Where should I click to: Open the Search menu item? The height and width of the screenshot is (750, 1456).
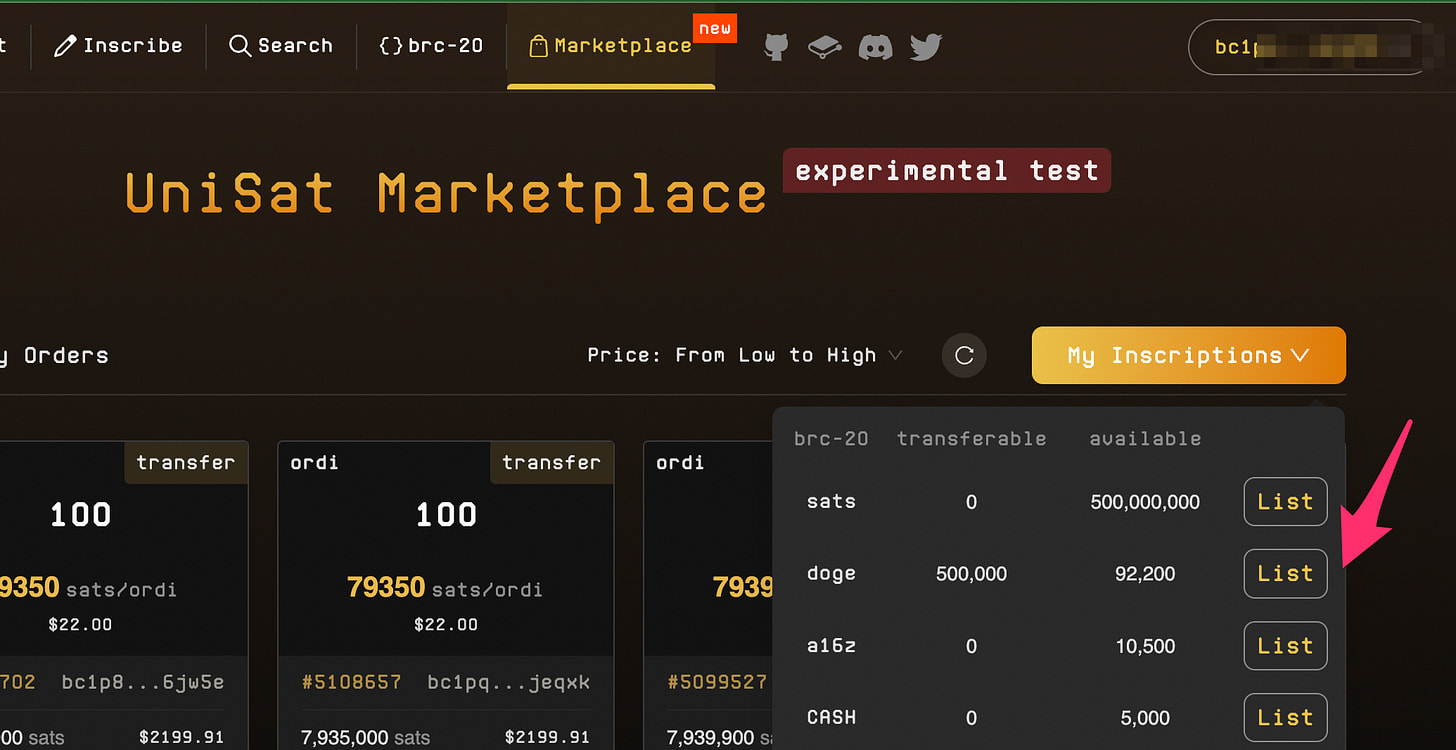(281, 46)
